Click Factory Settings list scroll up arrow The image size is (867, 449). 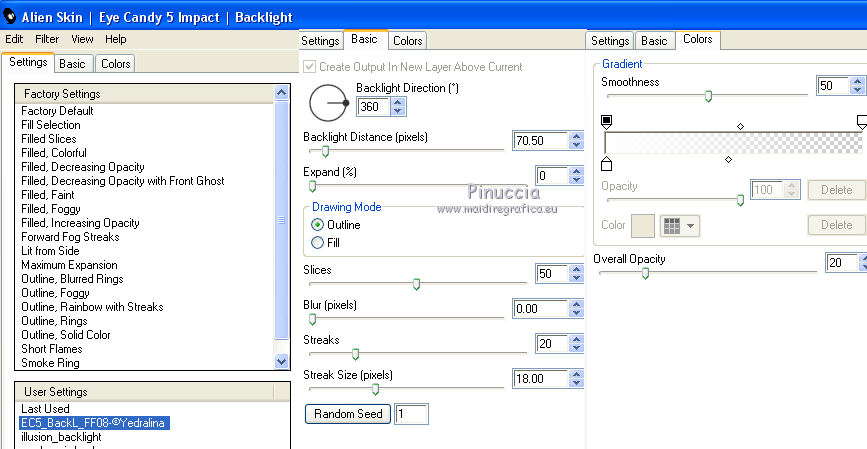tap(281, 93)
